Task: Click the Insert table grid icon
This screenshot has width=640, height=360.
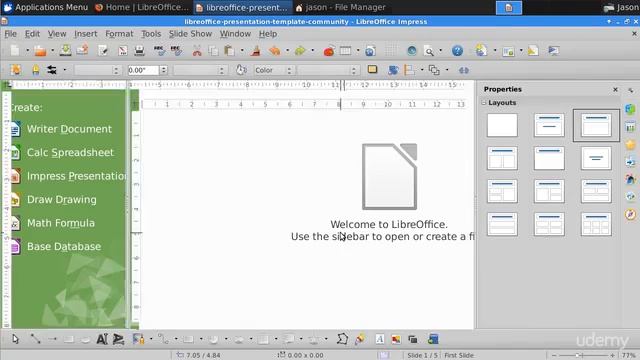Action: point(345,51)
